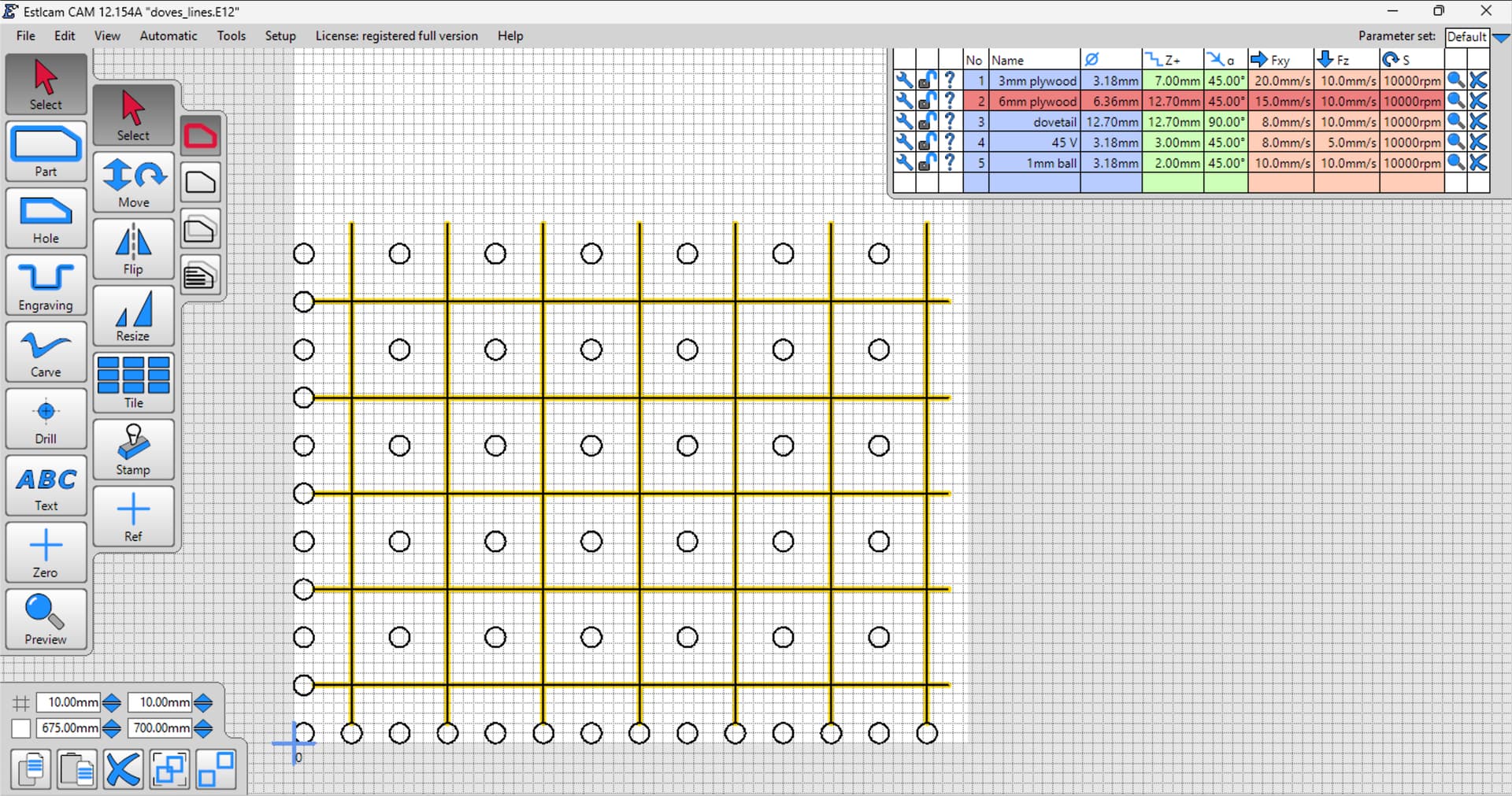Adjust the stepper arrows beside 675.00mm

112,728
